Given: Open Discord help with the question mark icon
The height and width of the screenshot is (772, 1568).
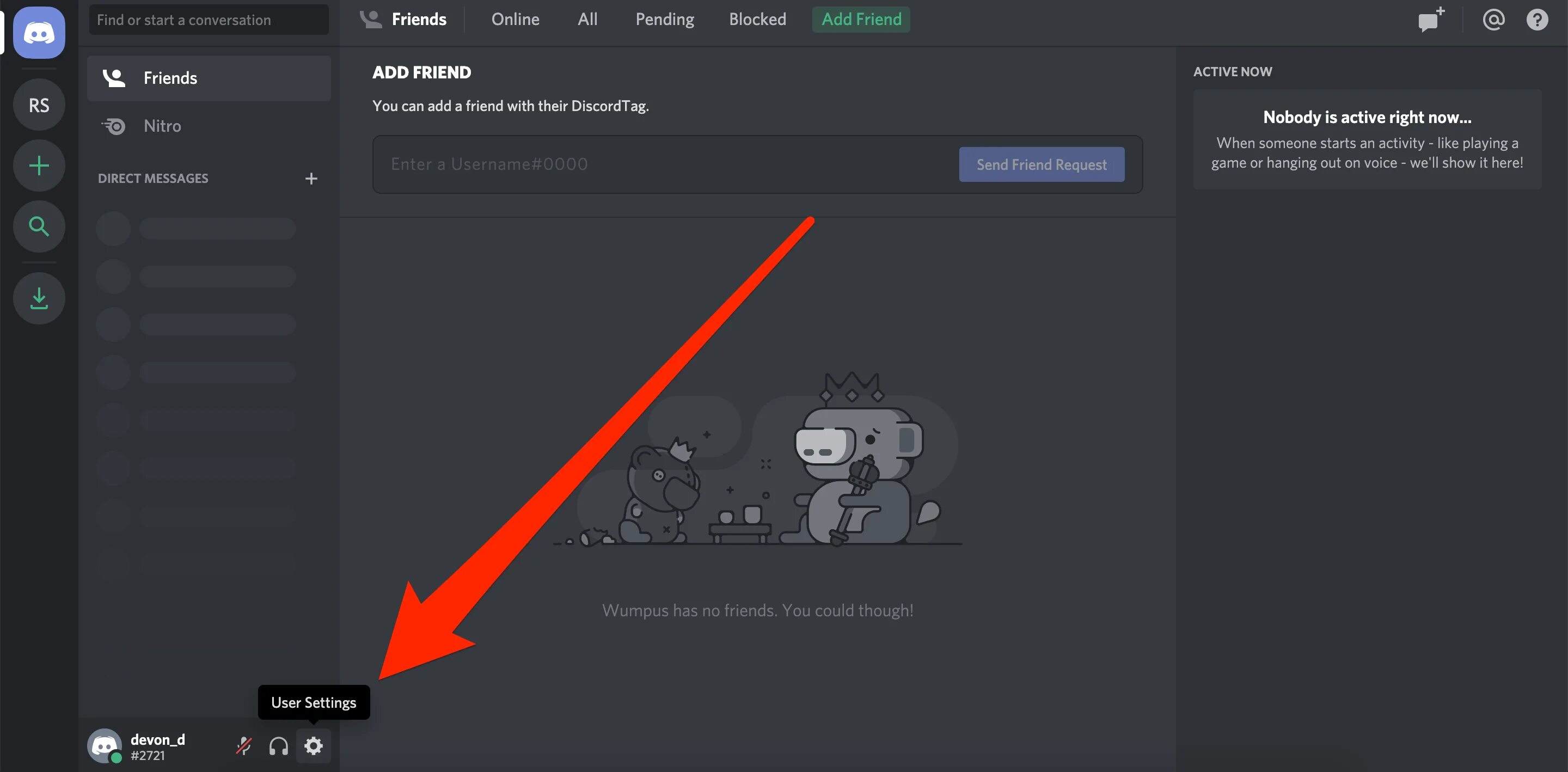Looking at the screenshot, I should point(1538,19).
